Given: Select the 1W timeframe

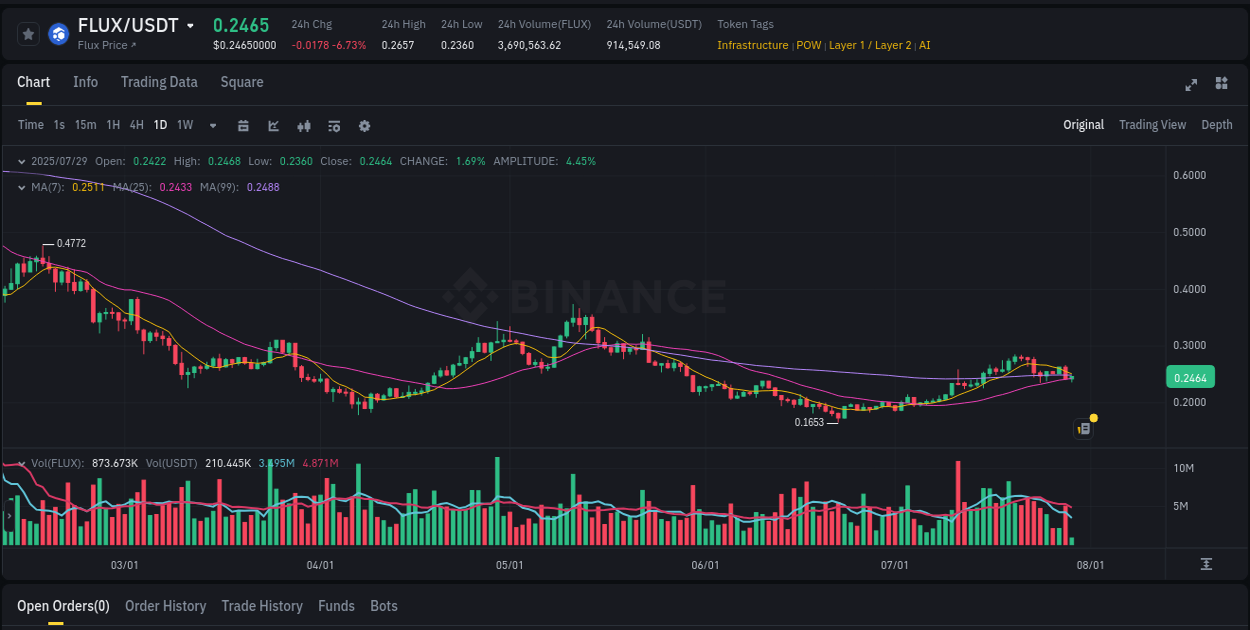Looking at the screenshot, I should (x=184, y=125).
